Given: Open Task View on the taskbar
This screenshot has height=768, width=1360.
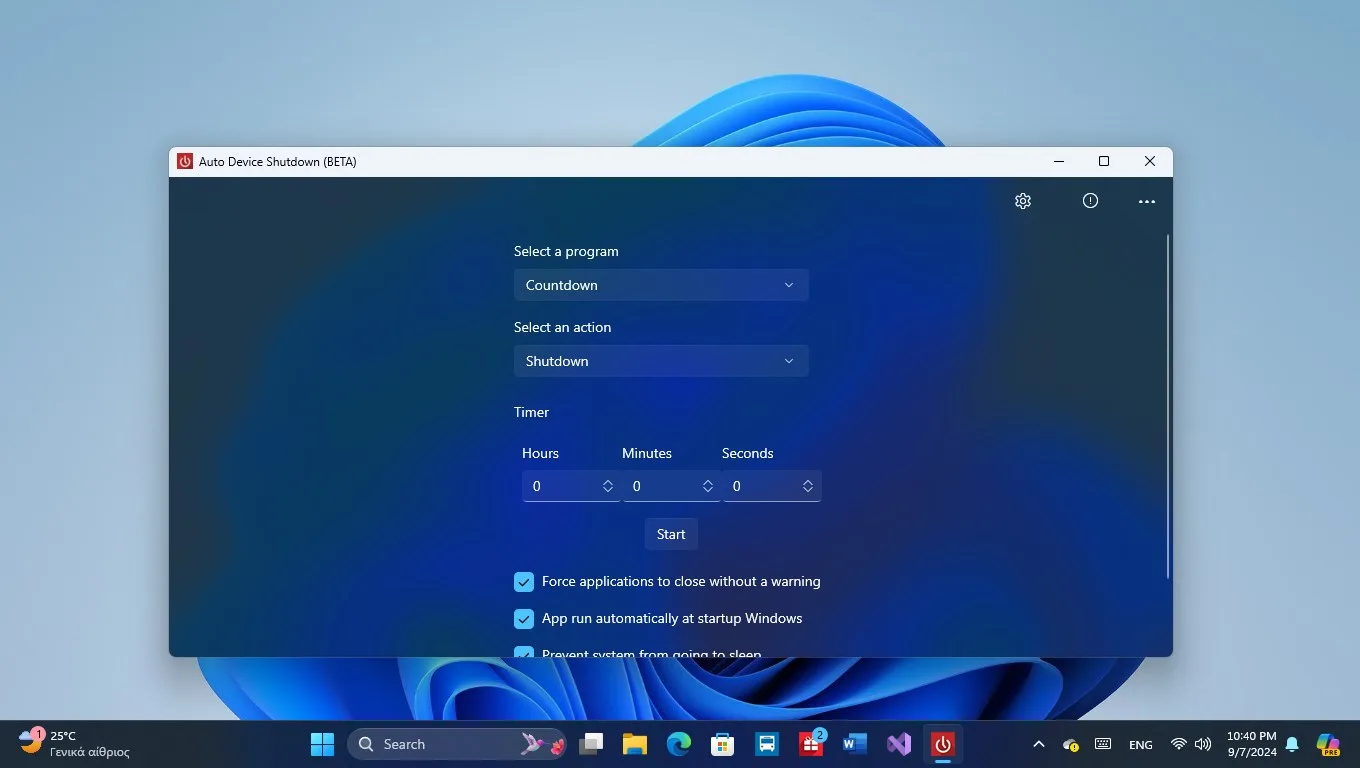Looking at the screenshot, I should pos(592,744).
